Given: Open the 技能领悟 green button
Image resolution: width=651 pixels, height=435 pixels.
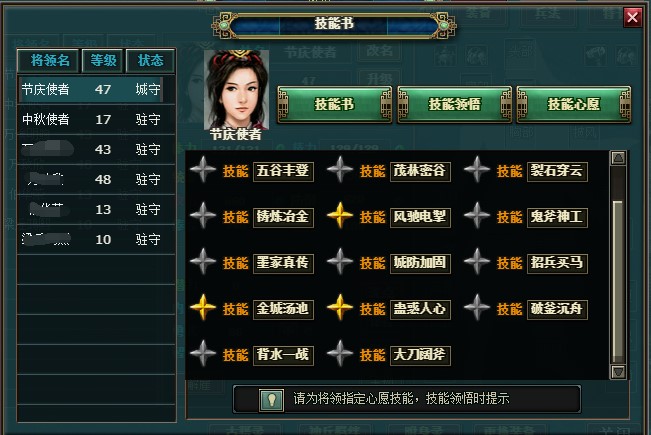Looking at the screenshot, I should pyautogui.click(x=455, y=105).
